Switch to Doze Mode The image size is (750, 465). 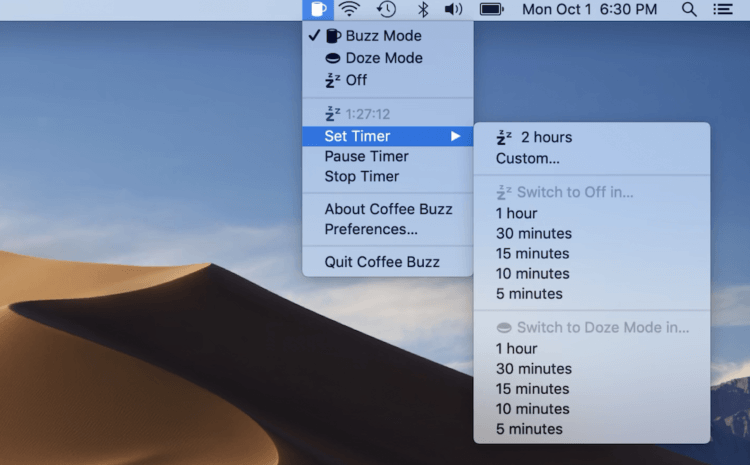388,58
